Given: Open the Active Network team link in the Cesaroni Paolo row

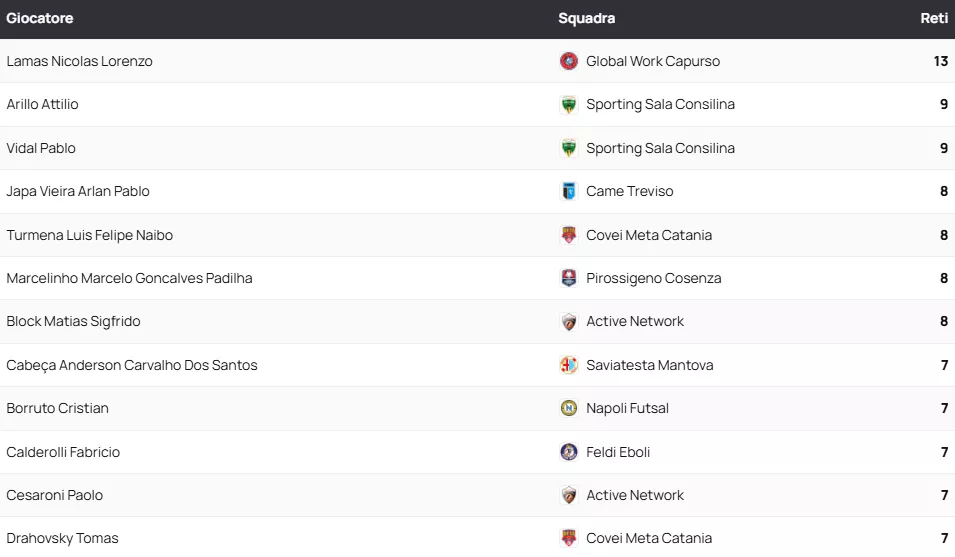Looking at the screenshot, I should click(635, 495).
